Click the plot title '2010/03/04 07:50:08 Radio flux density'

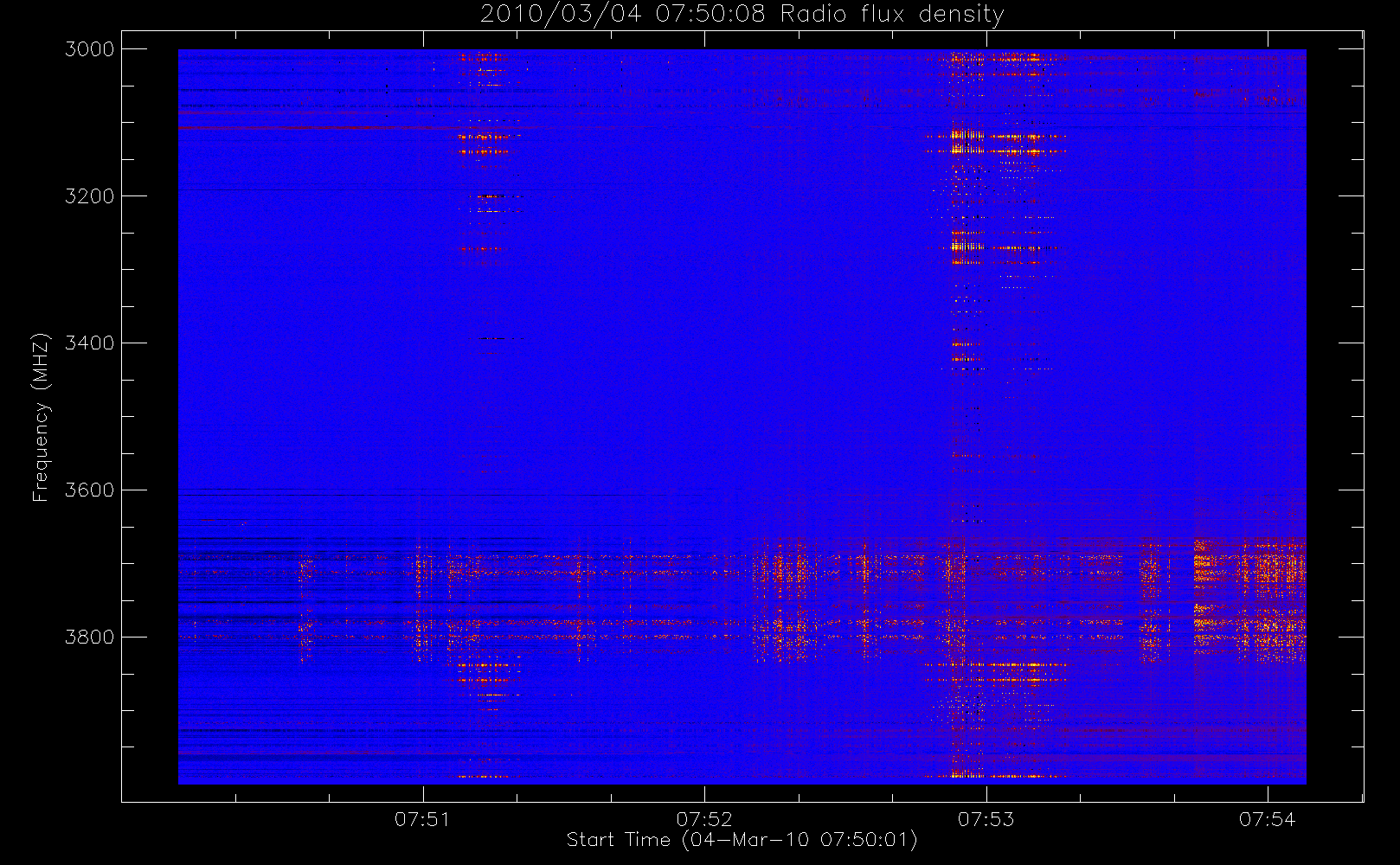pyautogui.click(x=742, y=15)
